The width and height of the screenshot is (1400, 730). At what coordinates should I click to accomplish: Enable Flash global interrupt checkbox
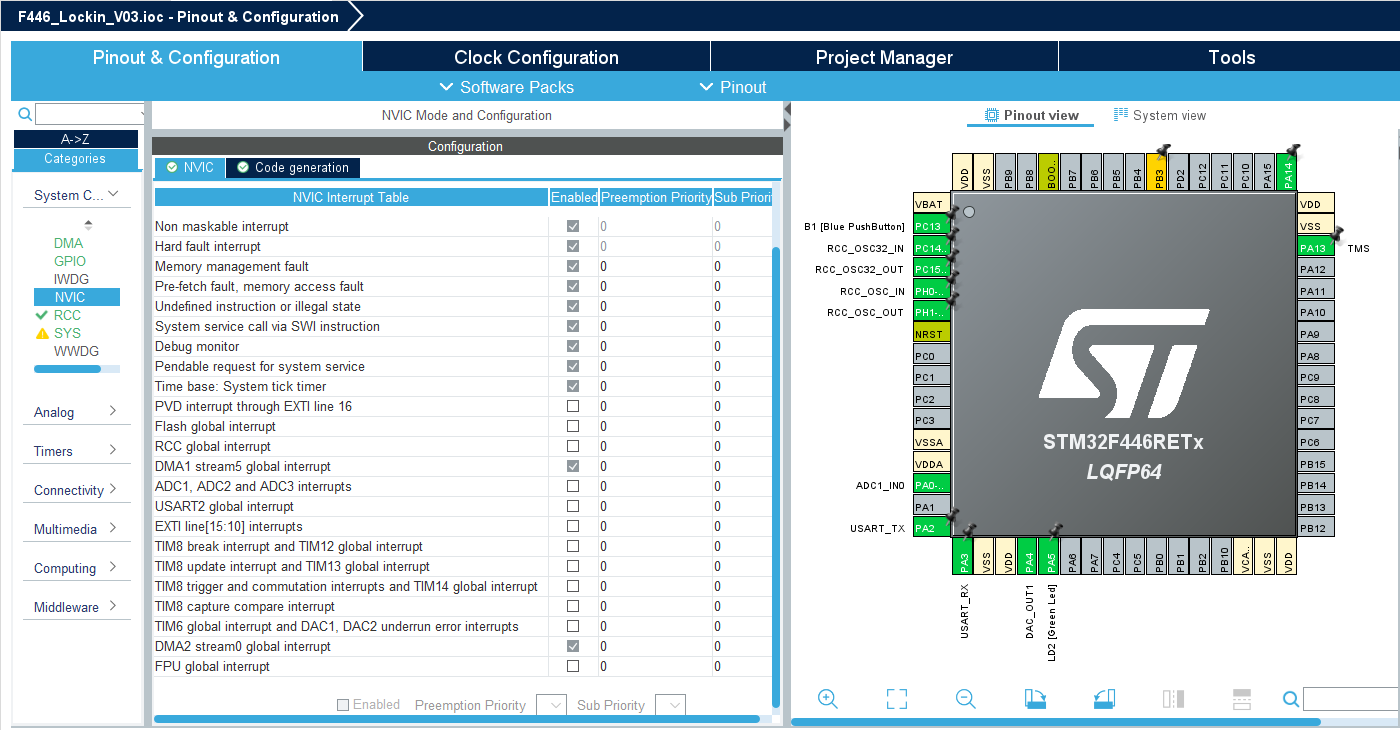pyautogui.click(x=573, y=426)
